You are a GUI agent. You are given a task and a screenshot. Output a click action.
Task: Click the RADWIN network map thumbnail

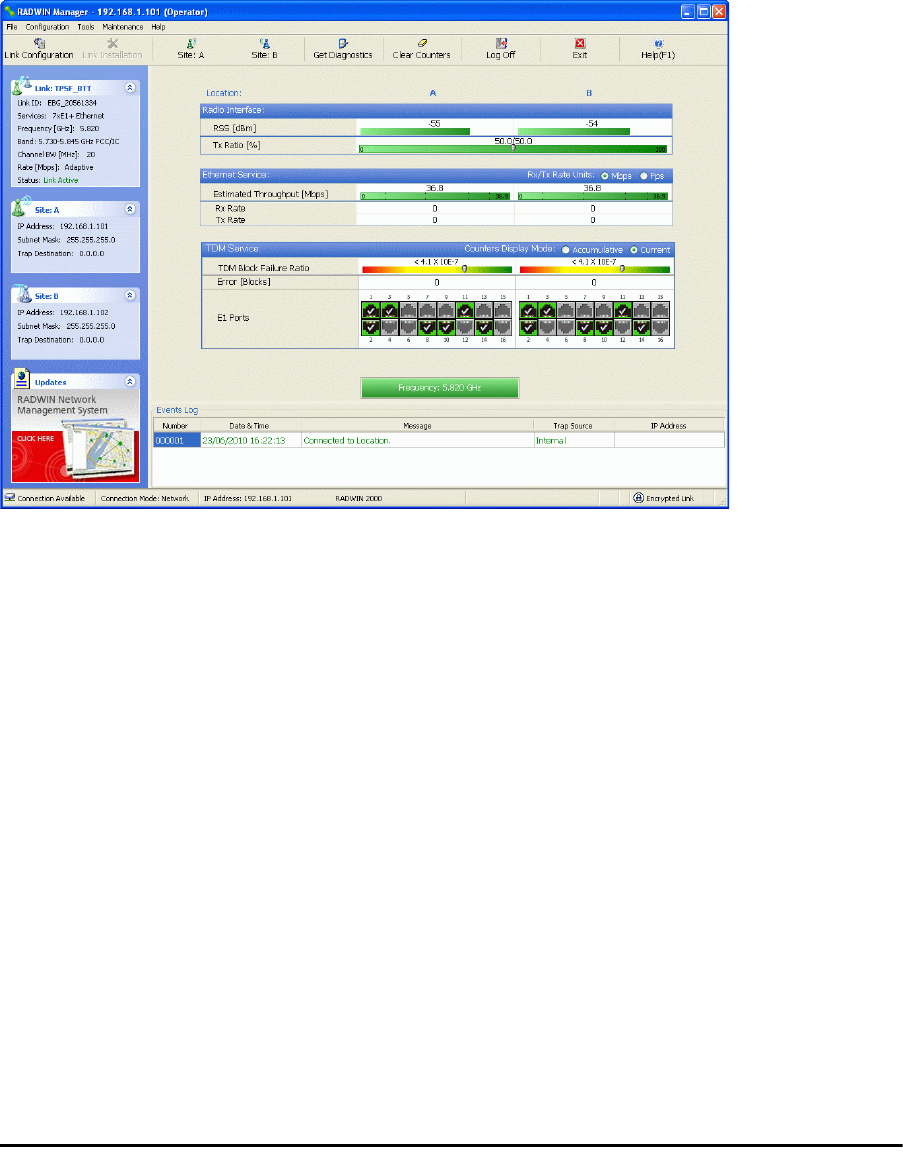click(99, 447)
